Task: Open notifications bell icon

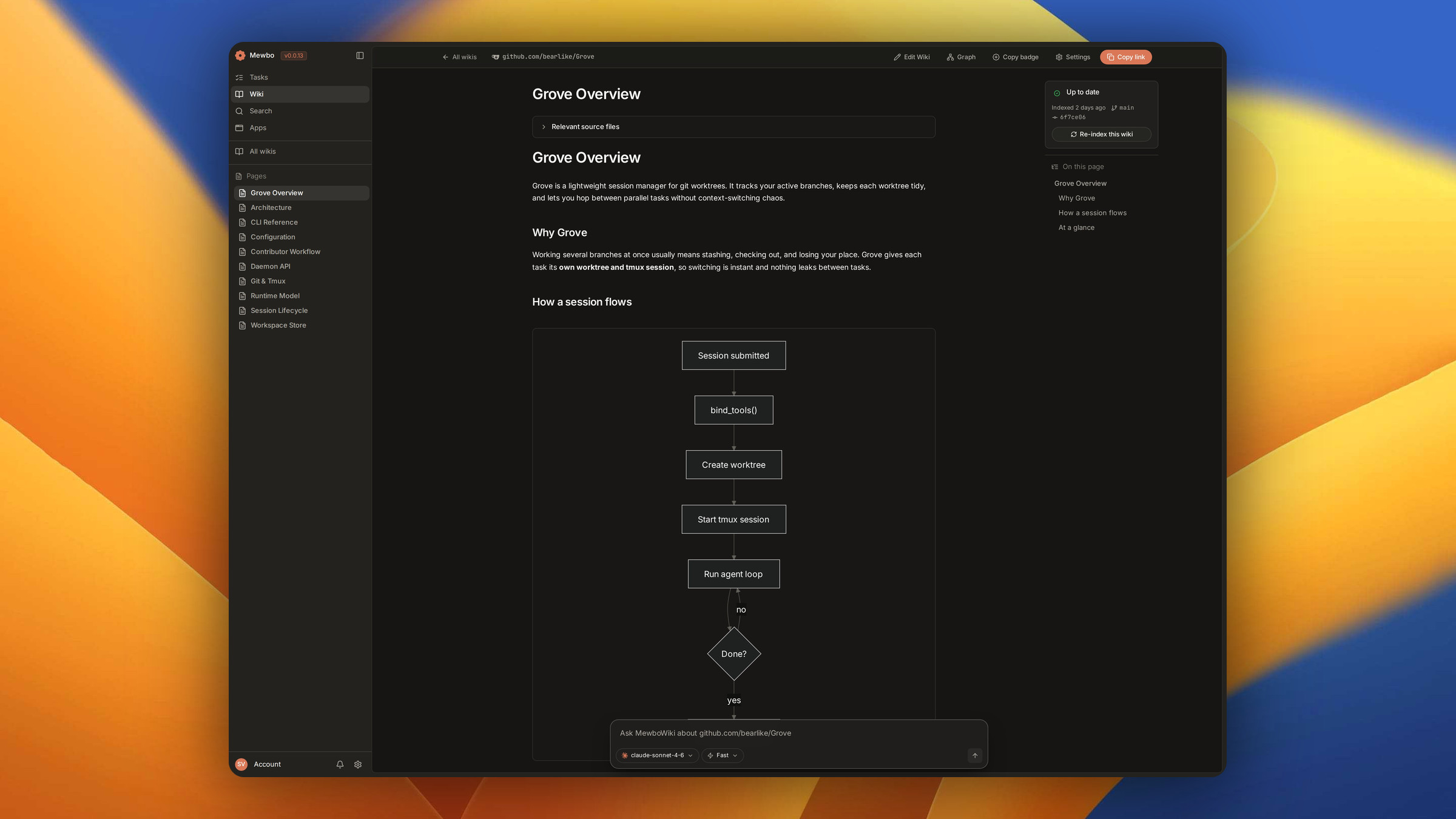Action: (x=340, y=764)
